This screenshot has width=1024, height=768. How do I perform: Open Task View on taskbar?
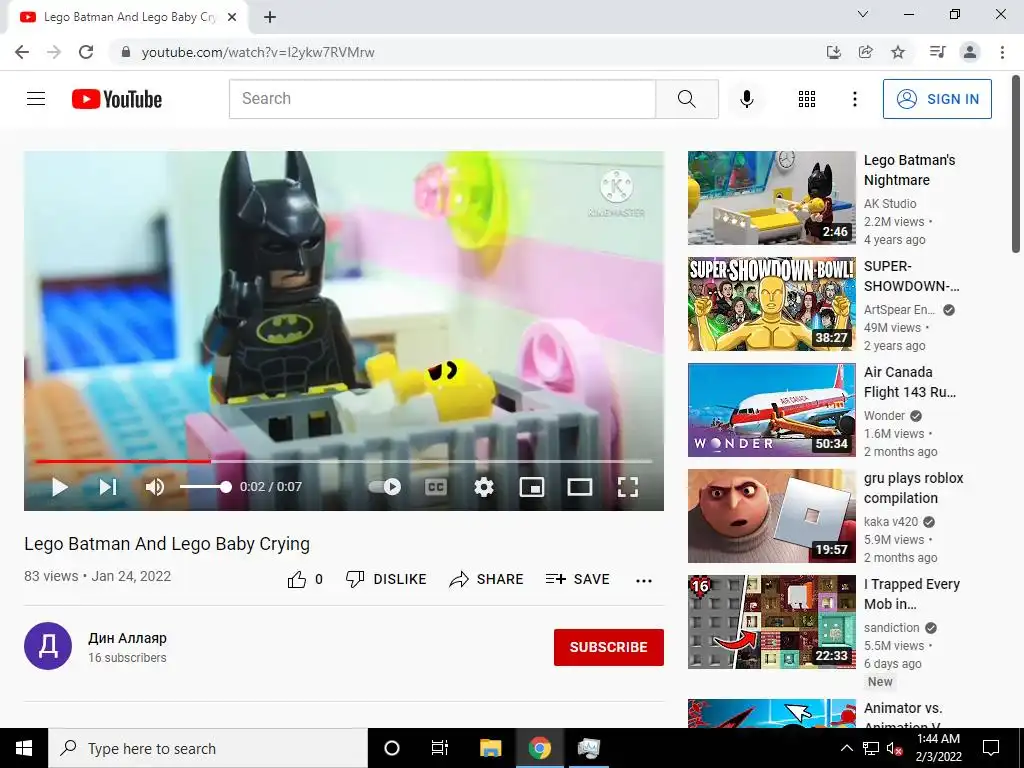pos(440,748)
